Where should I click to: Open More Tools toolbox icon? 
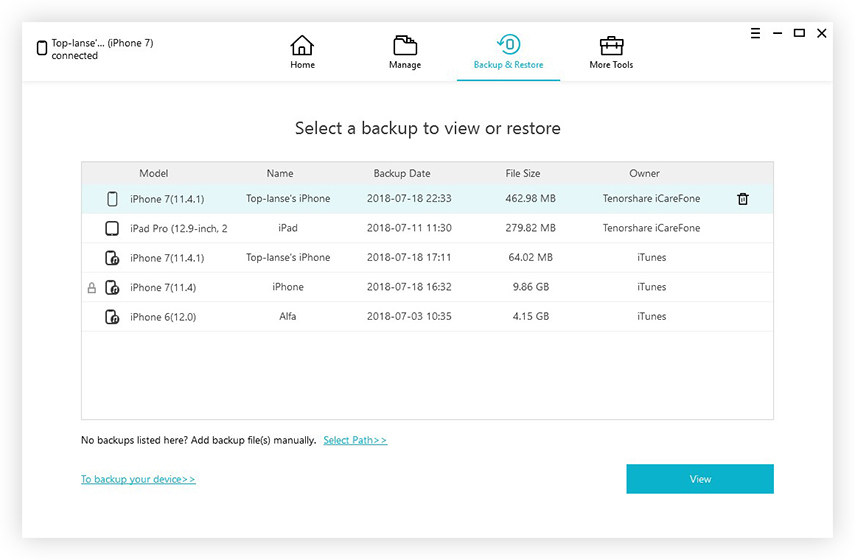tap(611, 46)
